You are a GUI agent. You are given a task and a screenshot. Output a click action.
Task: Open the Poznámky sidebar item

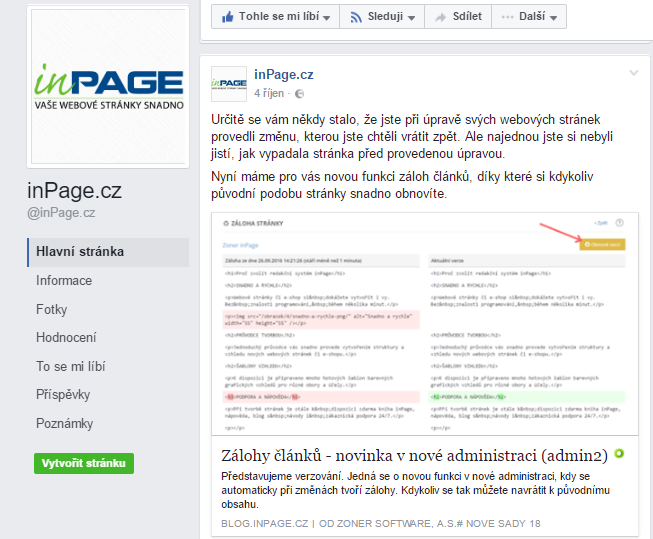pos(64,424)
